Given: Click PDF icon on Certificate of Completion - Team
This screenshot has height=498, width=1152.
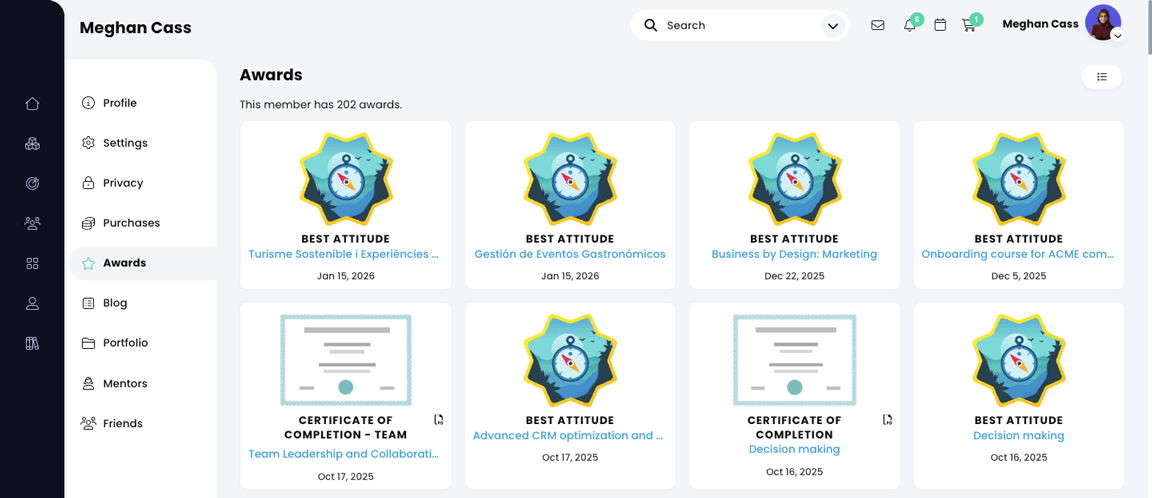Looking at the screenshot, I should pos(439,419).
